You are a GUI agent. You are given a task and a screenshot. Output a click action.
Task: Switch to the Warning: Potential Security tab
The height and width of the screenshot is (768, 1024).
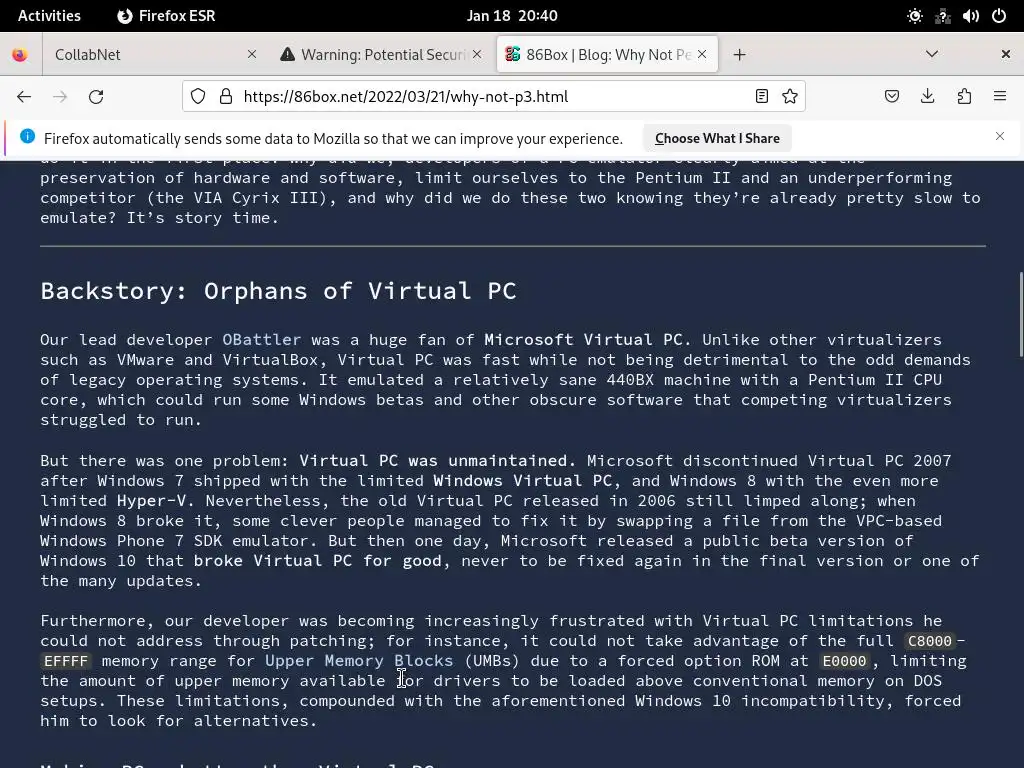pos(381,55)
